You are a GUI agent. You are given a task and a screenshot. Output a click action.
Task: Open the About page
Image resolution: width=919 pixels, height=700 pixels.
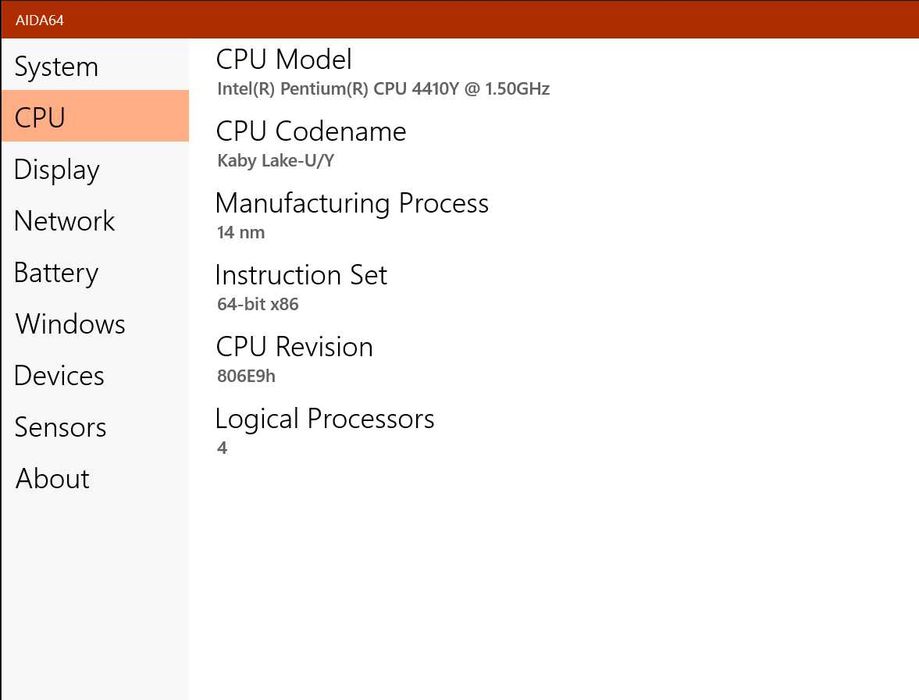[x=95, y=478]
